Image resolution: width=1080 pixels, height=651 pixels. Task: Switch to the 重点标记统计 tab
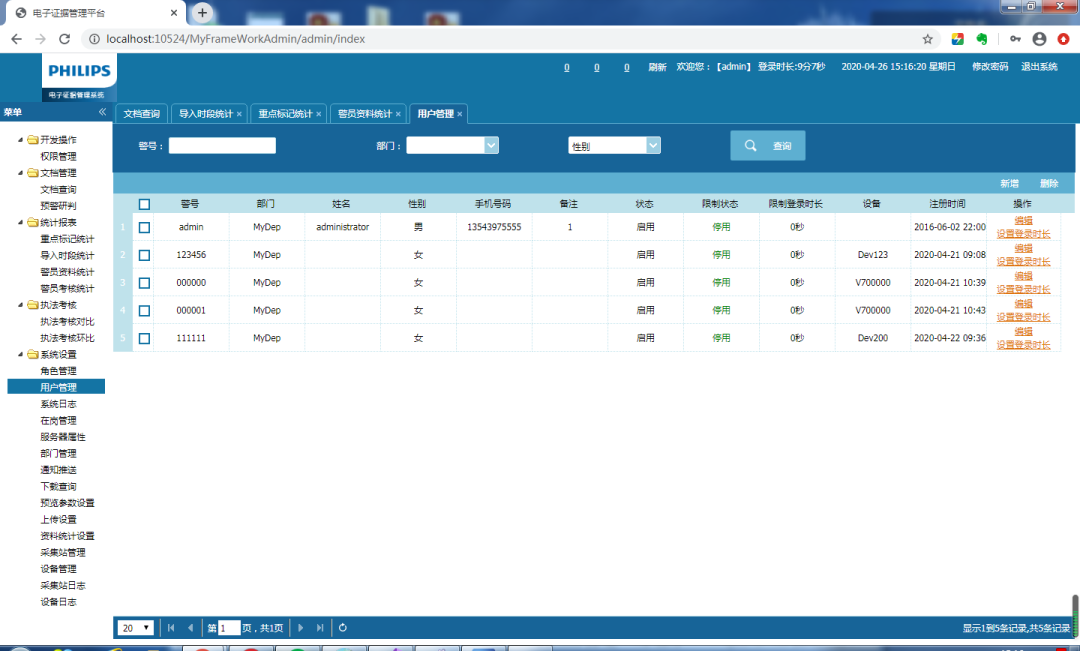[284, 114]
